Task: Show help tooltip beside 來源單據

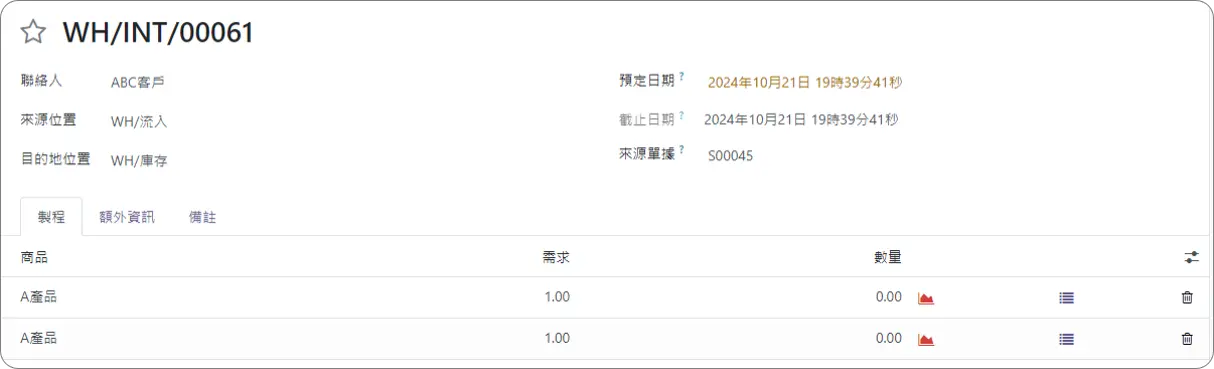Action: (682, 150)
